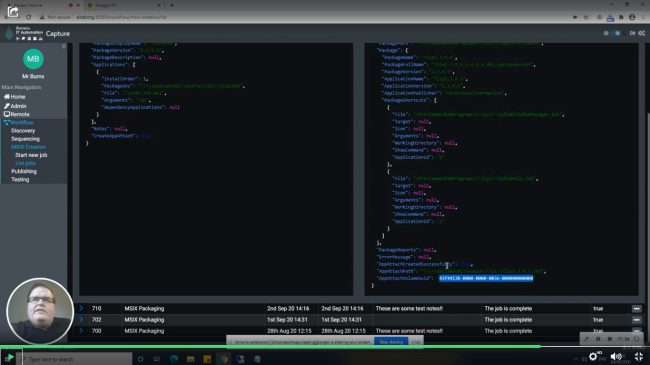
Task: Reload the browser page
Action: pos(29,17)
